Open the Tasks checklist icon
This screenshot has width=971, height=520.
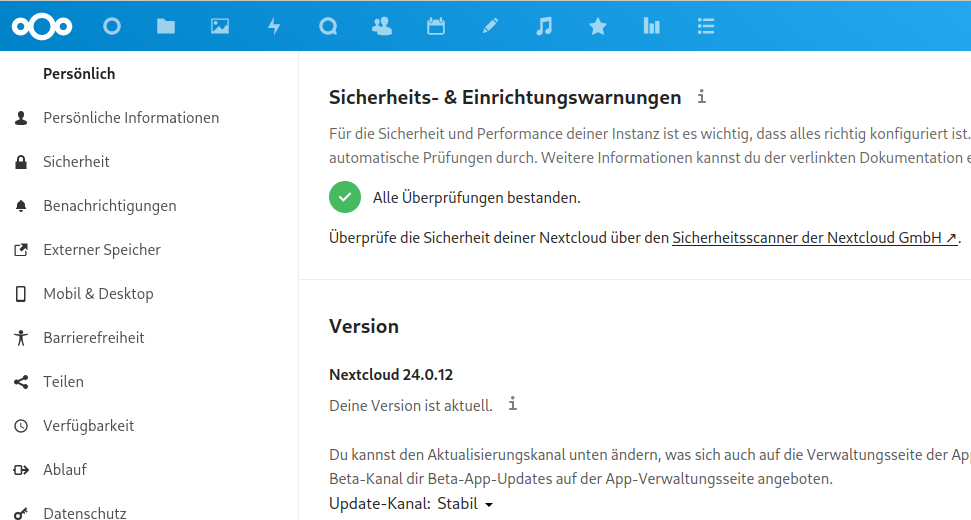click(x=706, y=26)
